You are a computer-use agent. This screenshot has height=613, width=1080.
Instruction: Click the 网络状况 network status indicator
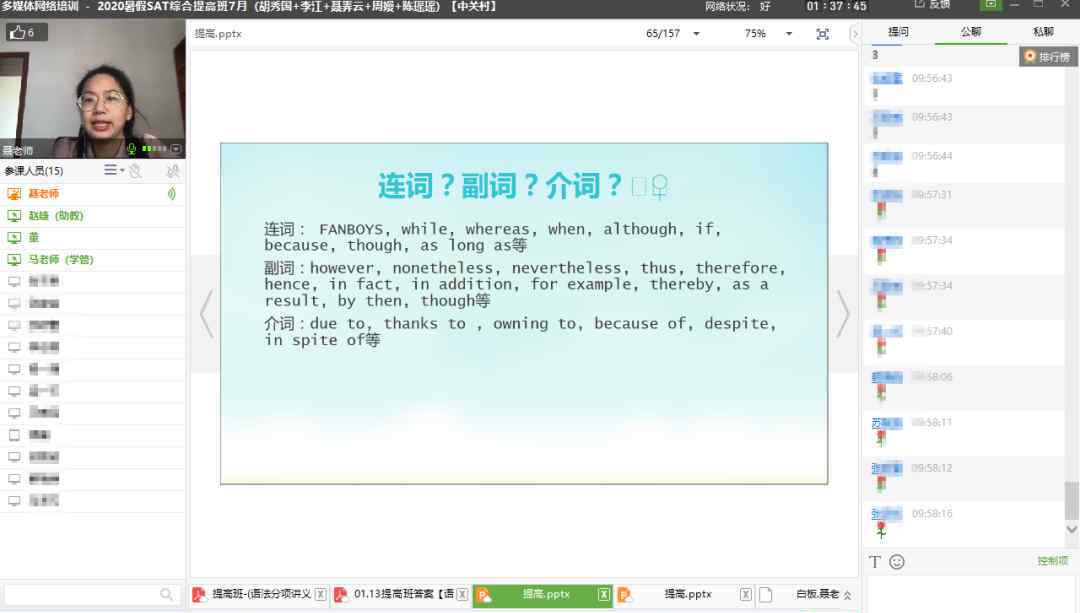tap(737, 6)
